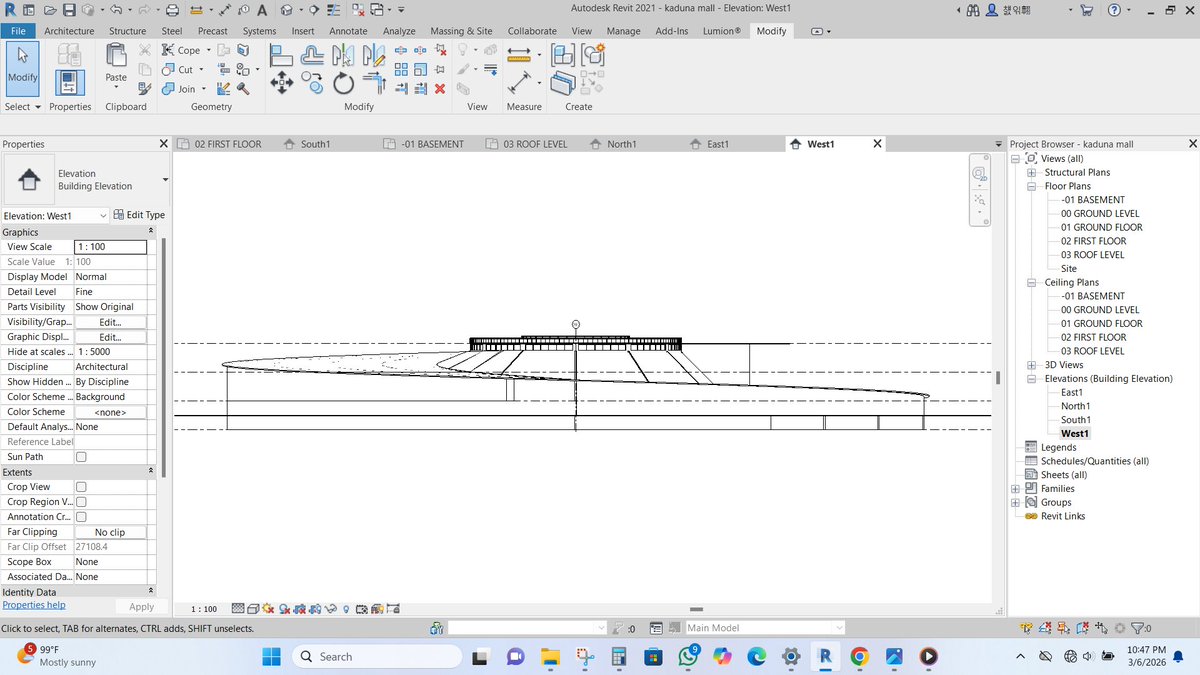
Task: Toggle the Crop Region Visible checkbox
Action: coord(81,502)
